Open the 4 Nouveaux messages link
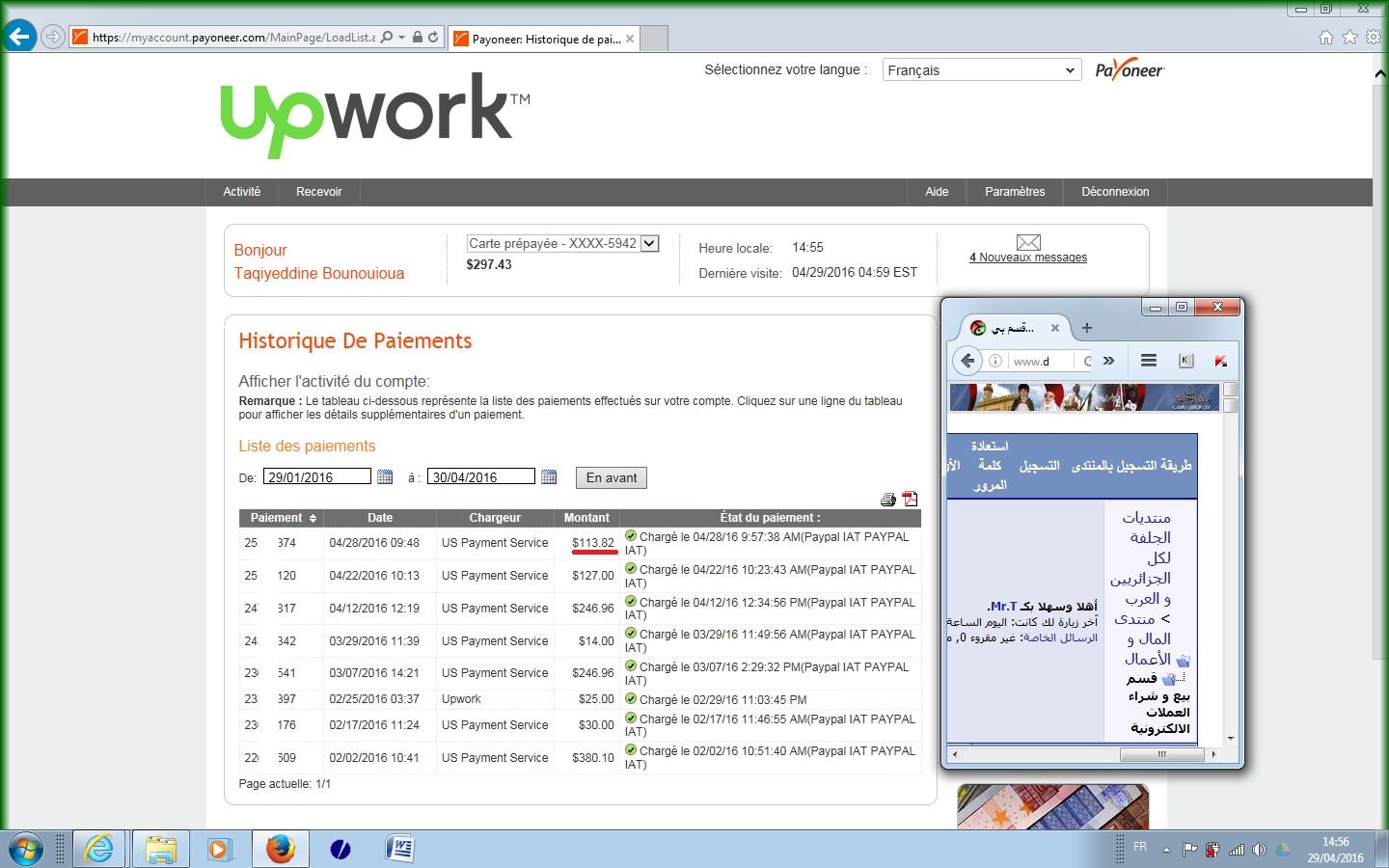Viewport: 1389px width, 868px height. [1028, 258]
